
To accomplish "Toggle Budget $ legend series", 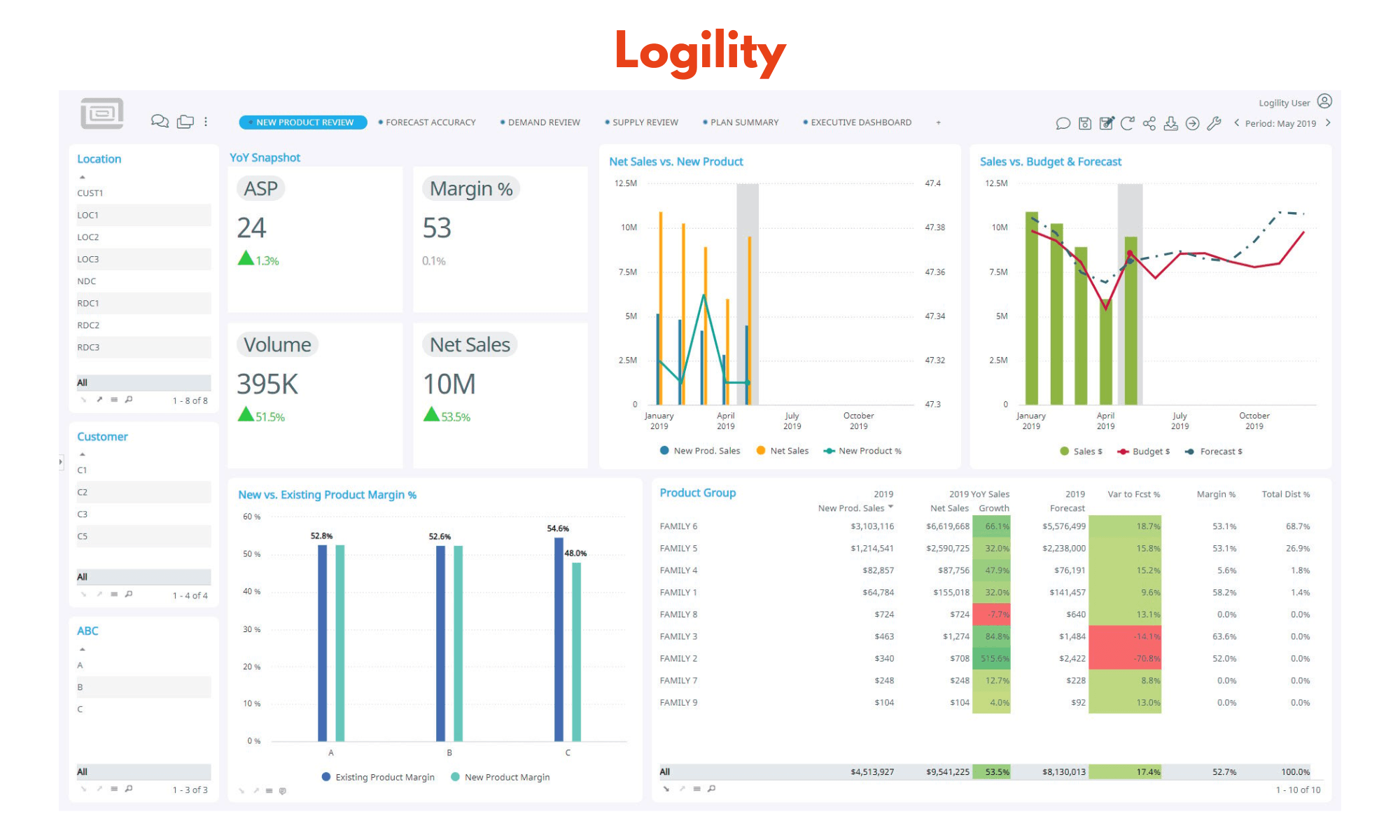I will pyautogui.click(x=1143, y=451).
